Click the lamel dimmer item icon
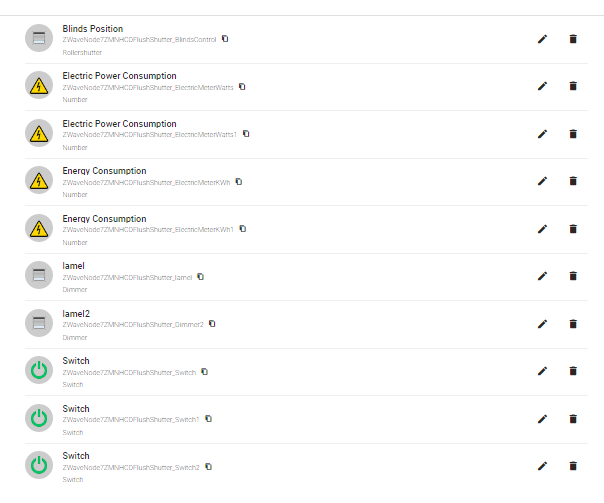This screenshot has height=503, width=604. coord(39,276)
